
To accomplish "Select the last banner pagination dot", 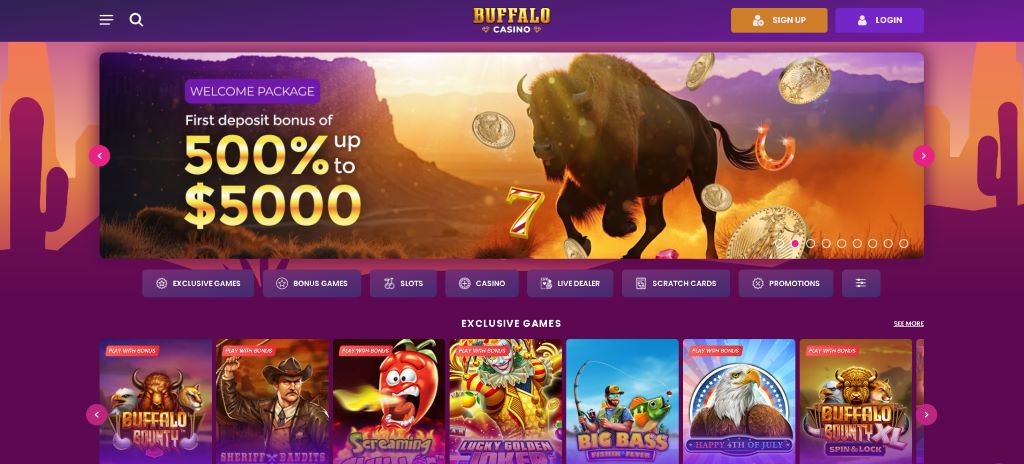I will [x=904, y=243].
